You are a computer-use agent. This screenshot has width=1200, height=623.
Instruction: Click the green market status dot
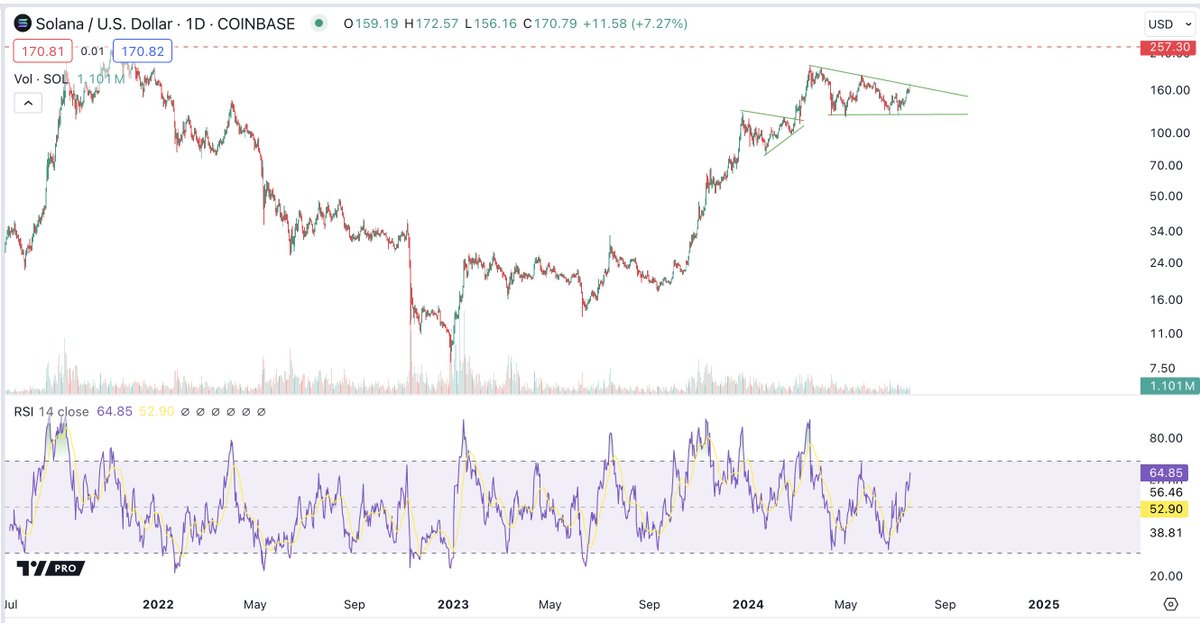[x=318, y=23]
